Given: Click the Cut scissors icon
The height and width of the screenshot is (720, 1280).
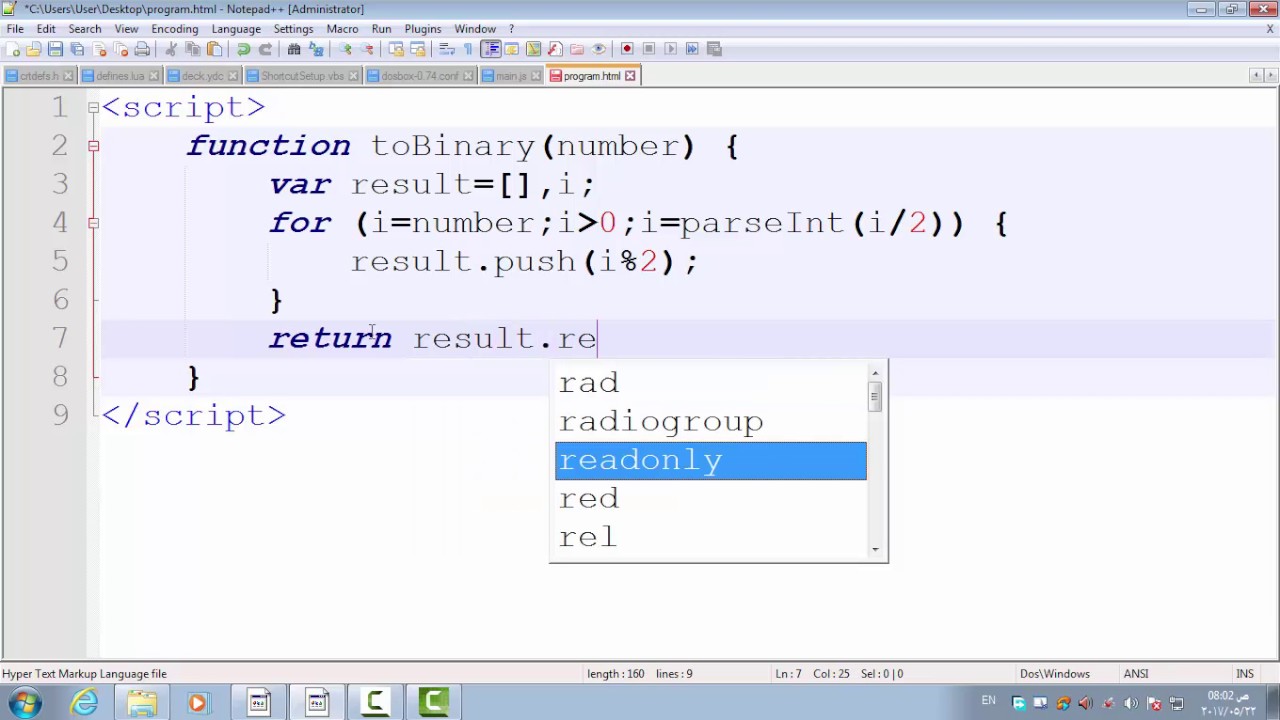Looking at the screenshot, I should (171, 49).
